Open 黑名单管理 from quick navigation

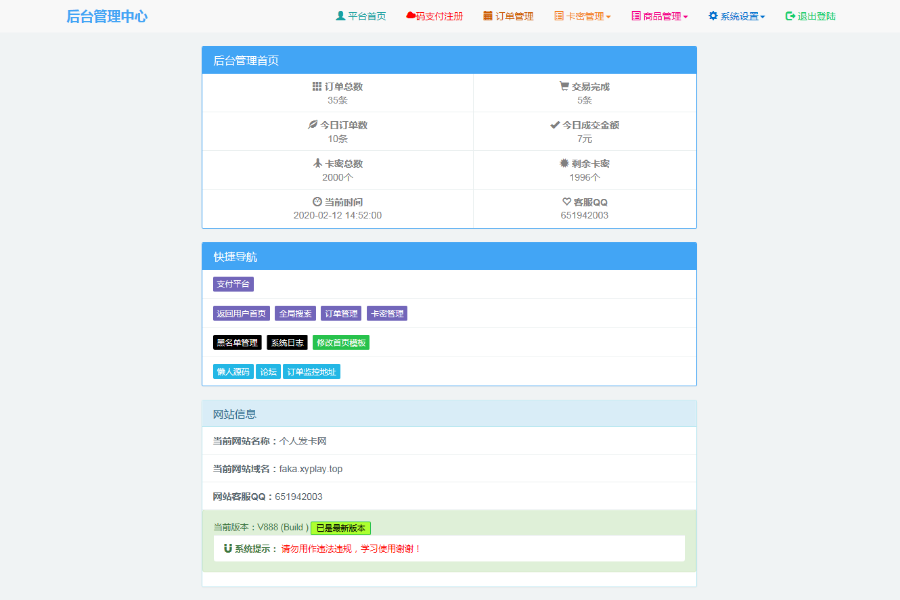pyautogui.click(x=239, y=343)
